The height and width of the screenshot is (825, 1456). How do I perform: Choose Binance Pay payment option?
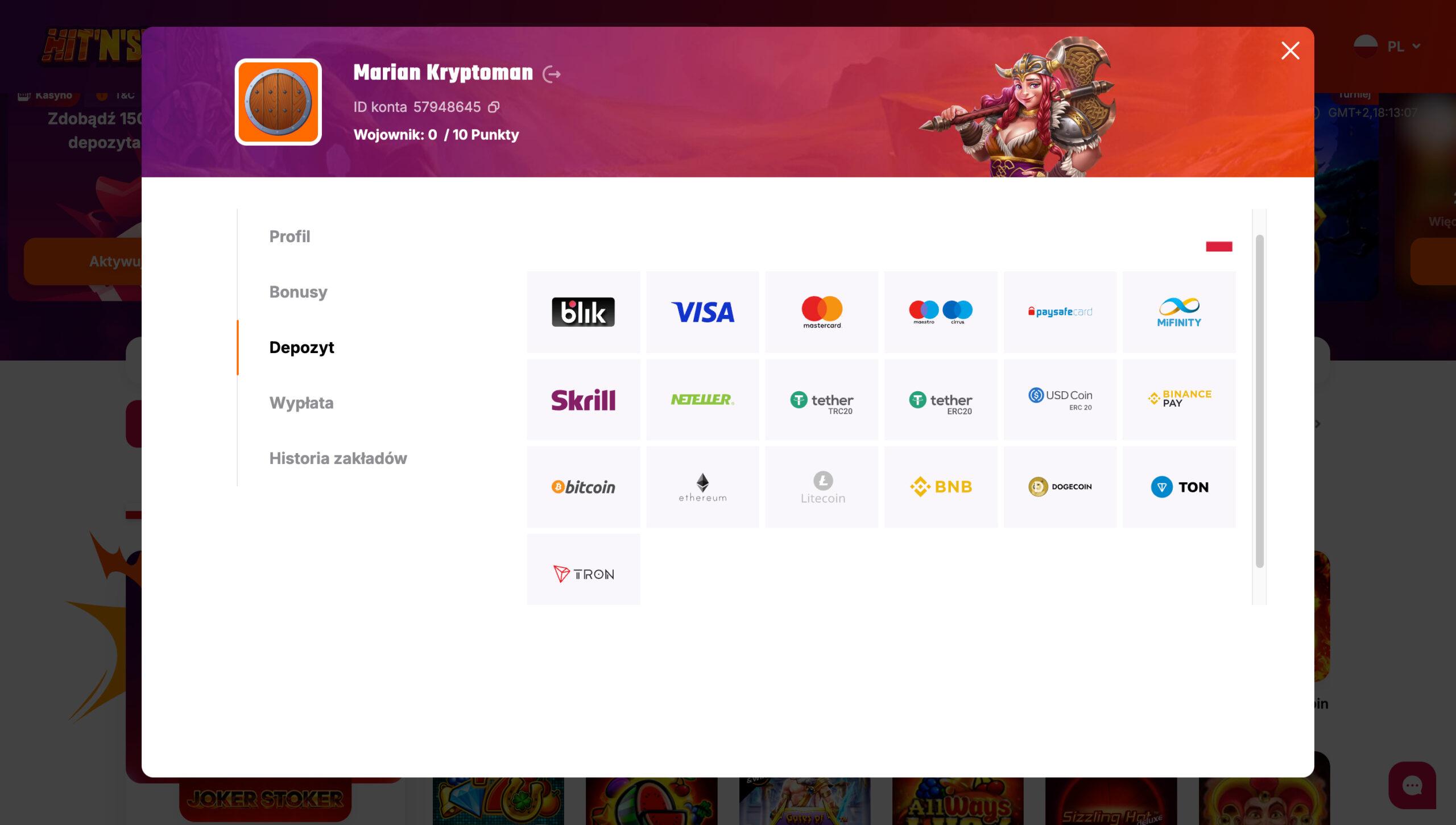point(1179,400)
